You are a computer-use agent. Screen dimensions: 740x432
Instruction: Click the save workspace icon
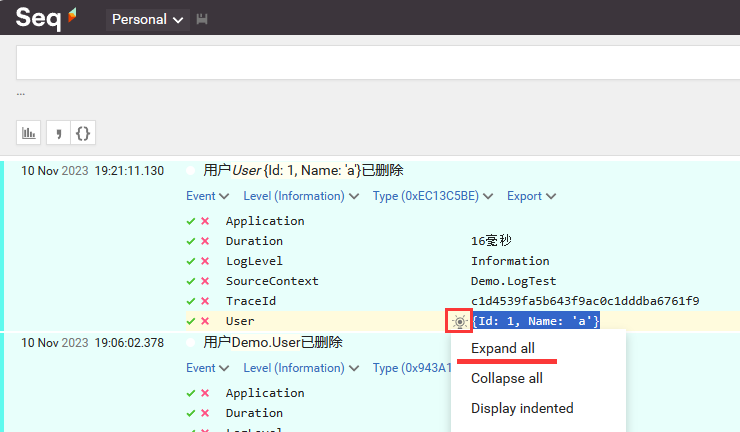(x=202, y=19)
